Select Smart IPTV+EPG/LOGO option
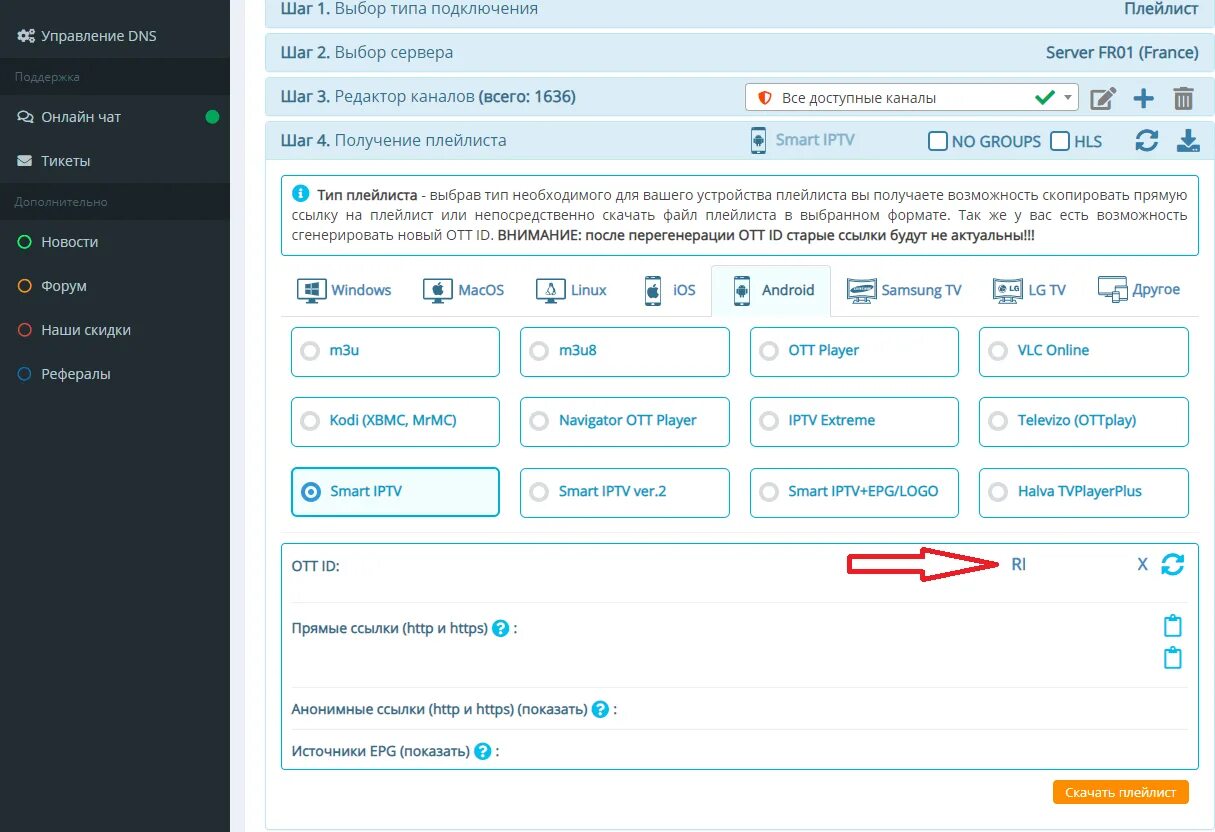 click(x=854, y=492)
